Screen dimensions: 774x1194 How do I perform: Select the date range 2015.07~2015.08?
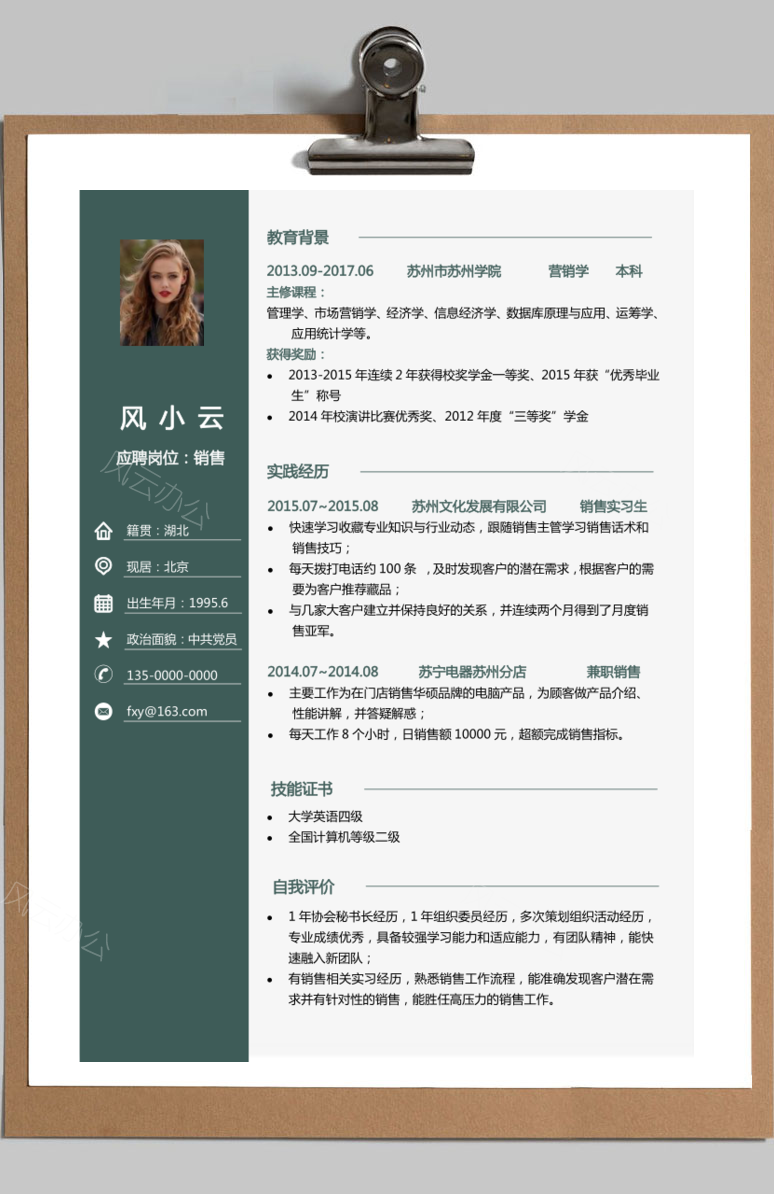(x=323, y=506)
